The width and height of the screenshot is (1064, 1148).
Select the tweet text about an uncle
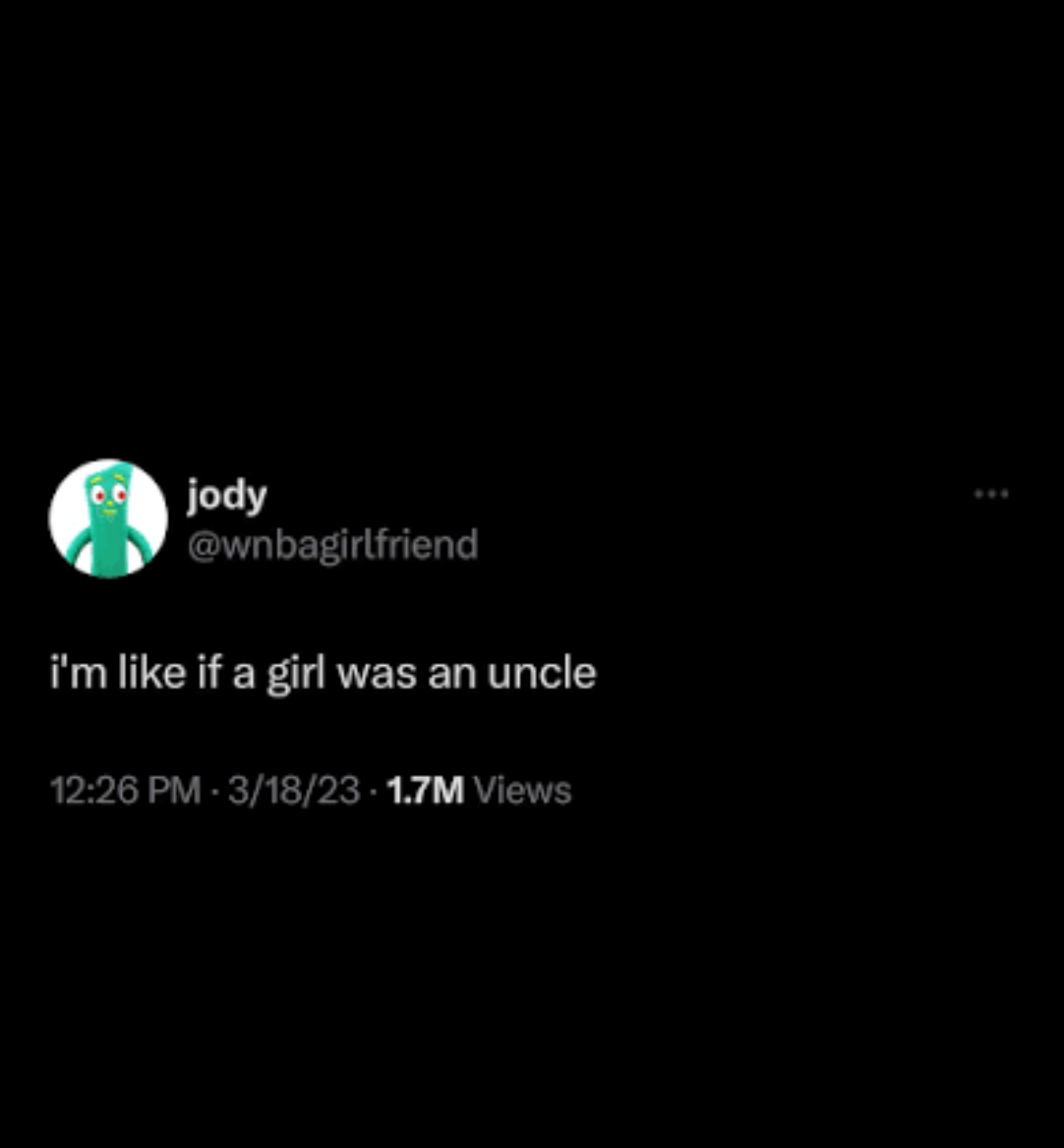point(323,673)
